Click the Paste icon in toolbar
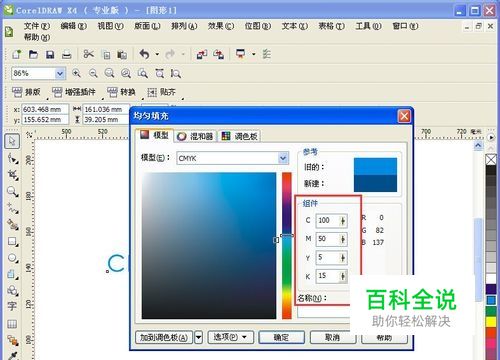 pyautogui.click(x=122, y=55)
